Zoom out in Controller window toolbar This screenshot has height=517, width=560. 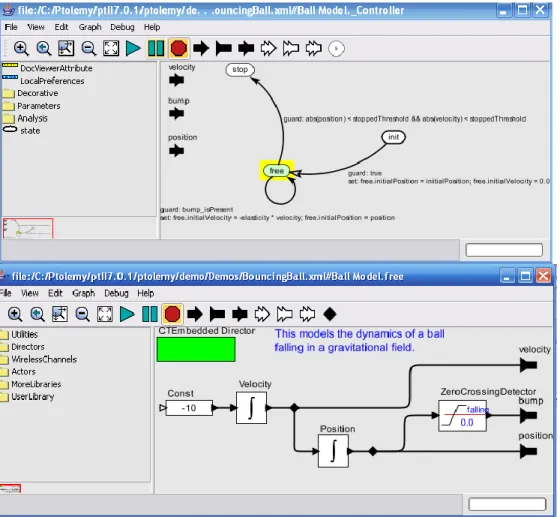88,48
